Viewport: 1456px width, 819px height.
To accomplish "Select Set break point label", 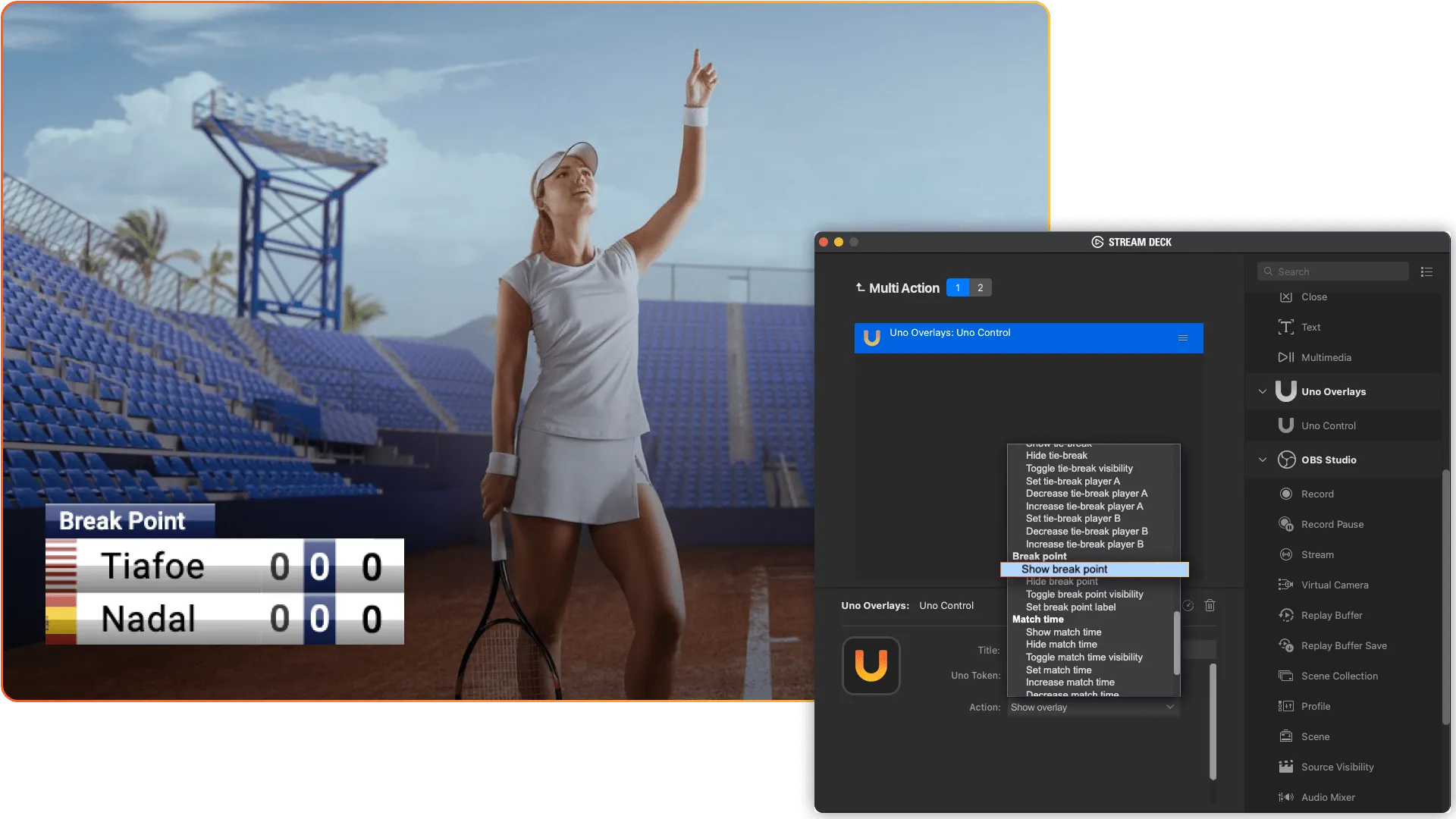I will pos(1071,607).
